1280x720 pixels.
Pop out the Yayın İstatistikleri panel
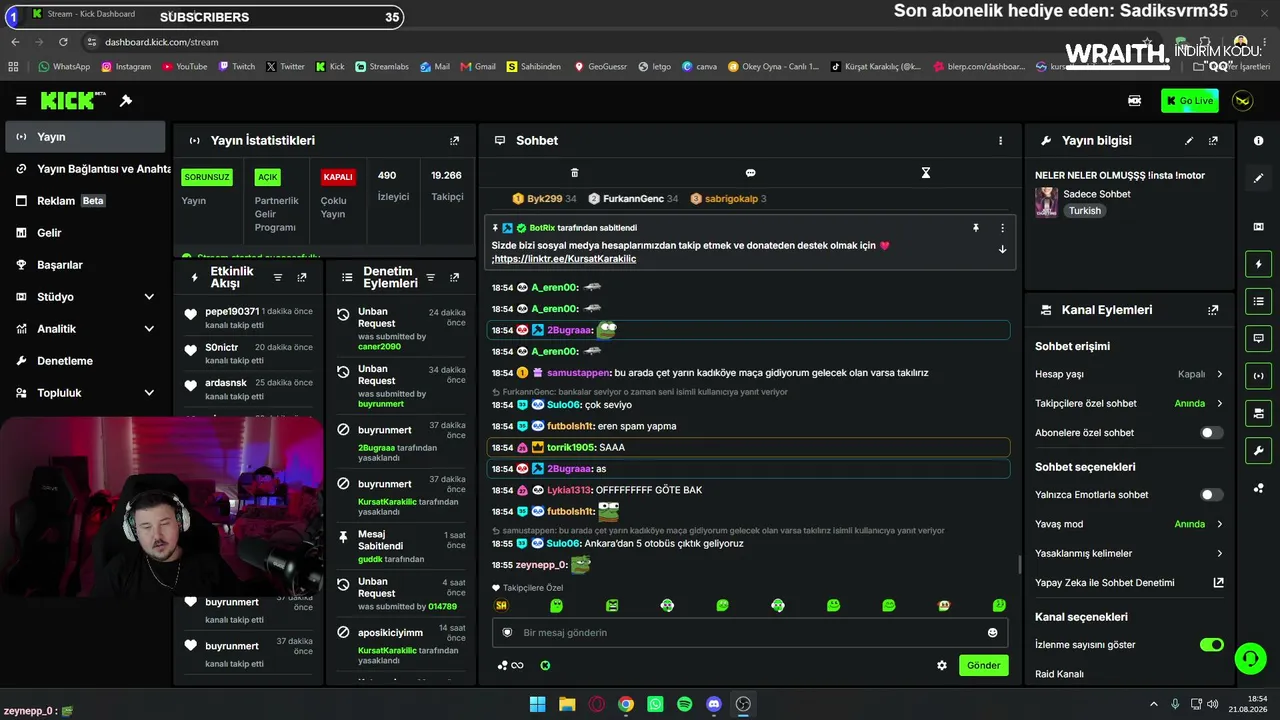[455, 141]
